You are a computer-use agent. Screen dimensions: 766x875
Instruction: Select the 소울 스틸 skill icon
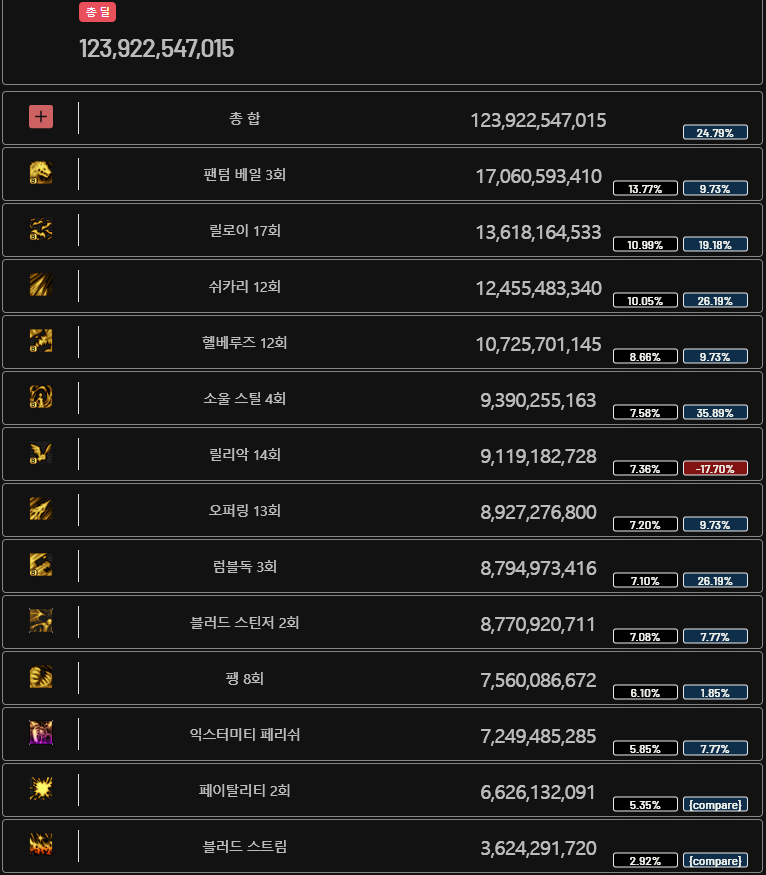(41, 397)
